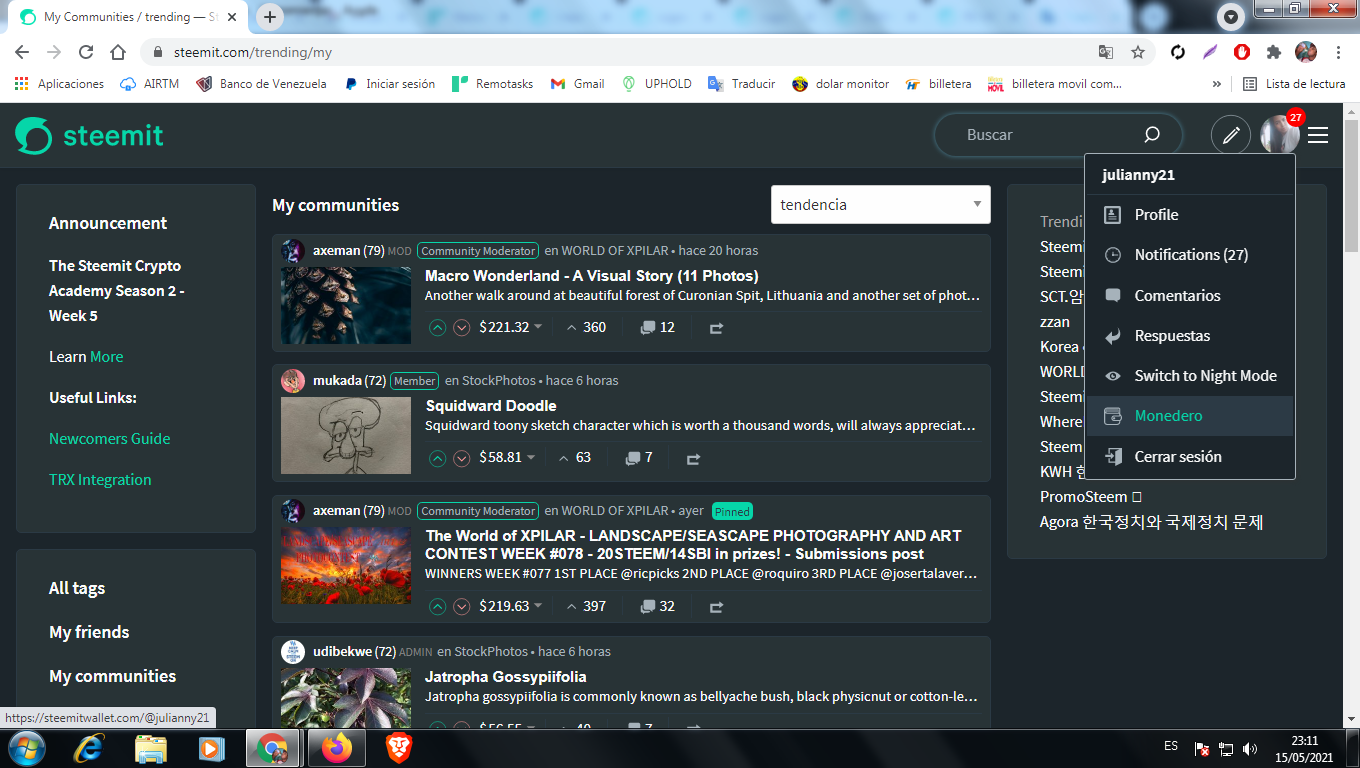Click the Buscar search field
This screenshot has height=768, width=1360.
pos(1050,135)
